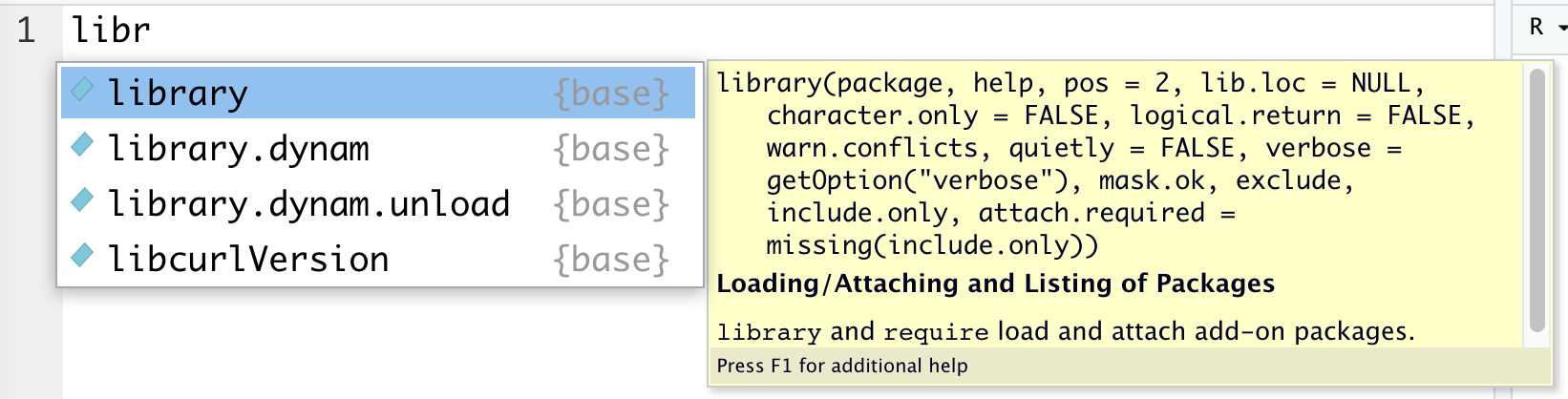Click line number 1 in the gutter

tap(26, 30)
